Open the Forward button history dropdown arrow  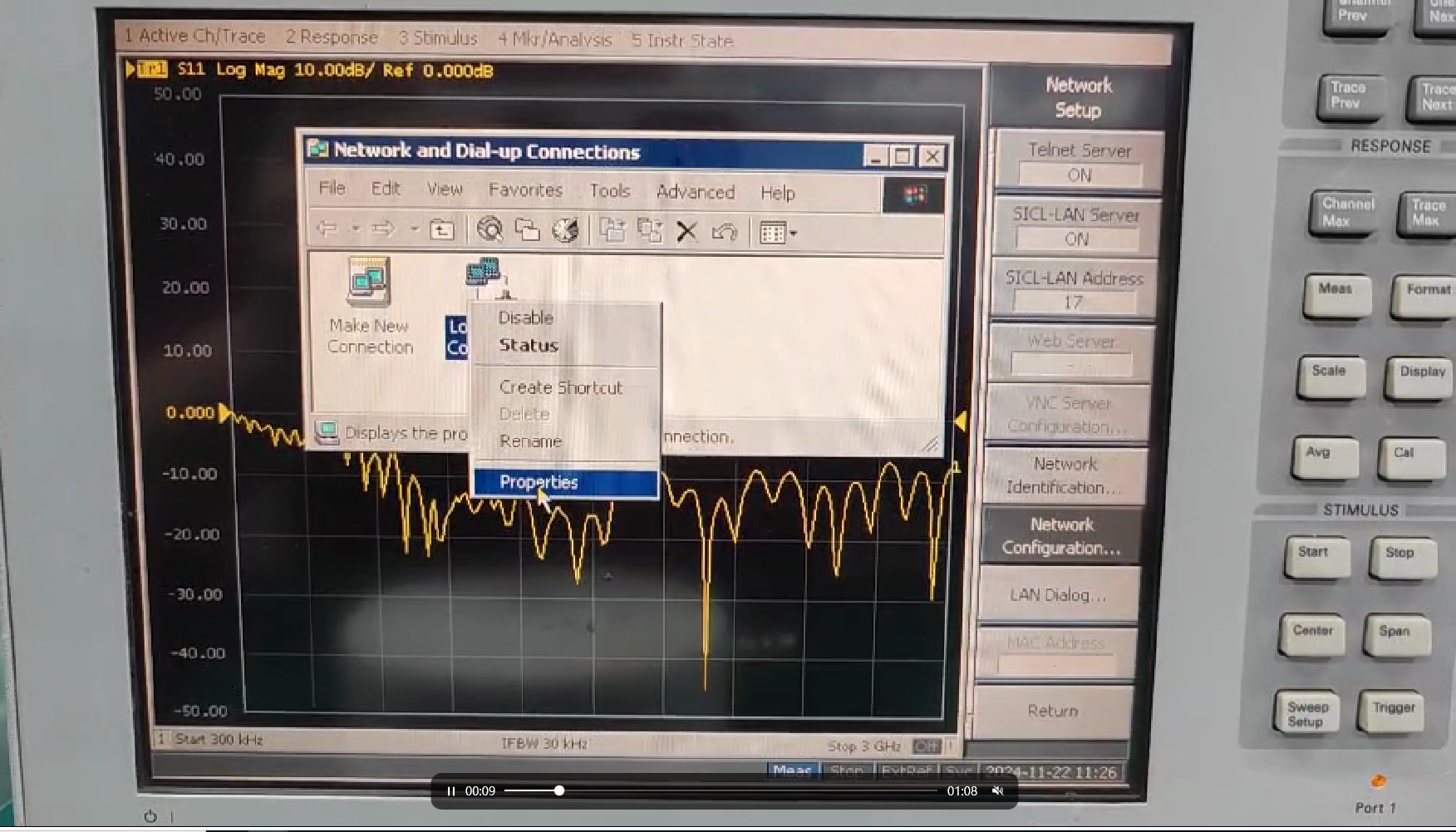[x=413, y=229]
